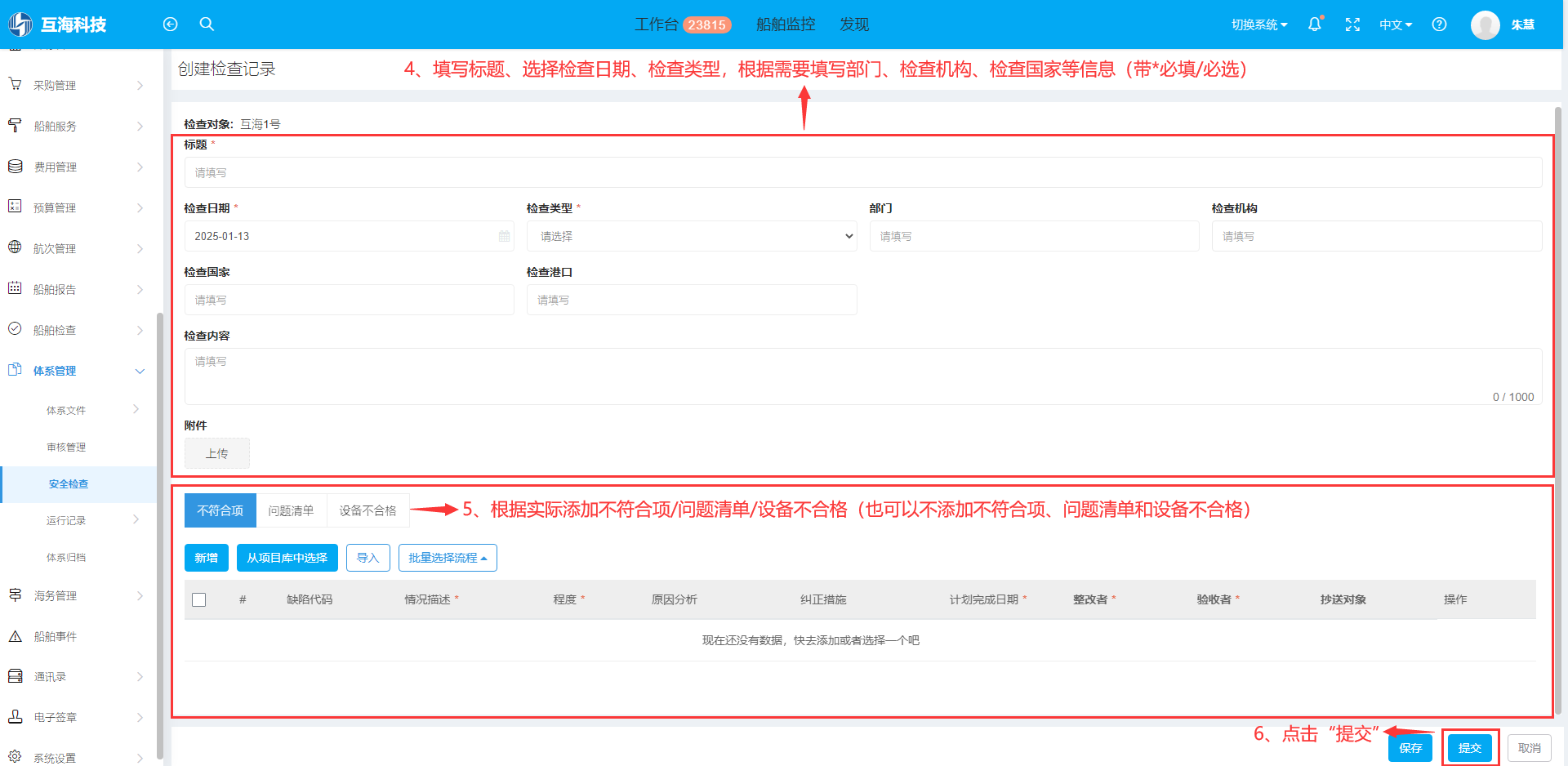Focus the 检查机构 input field
This screenshot has width=1568, height=766.
pyautogui.click(x=1377, y=236)
